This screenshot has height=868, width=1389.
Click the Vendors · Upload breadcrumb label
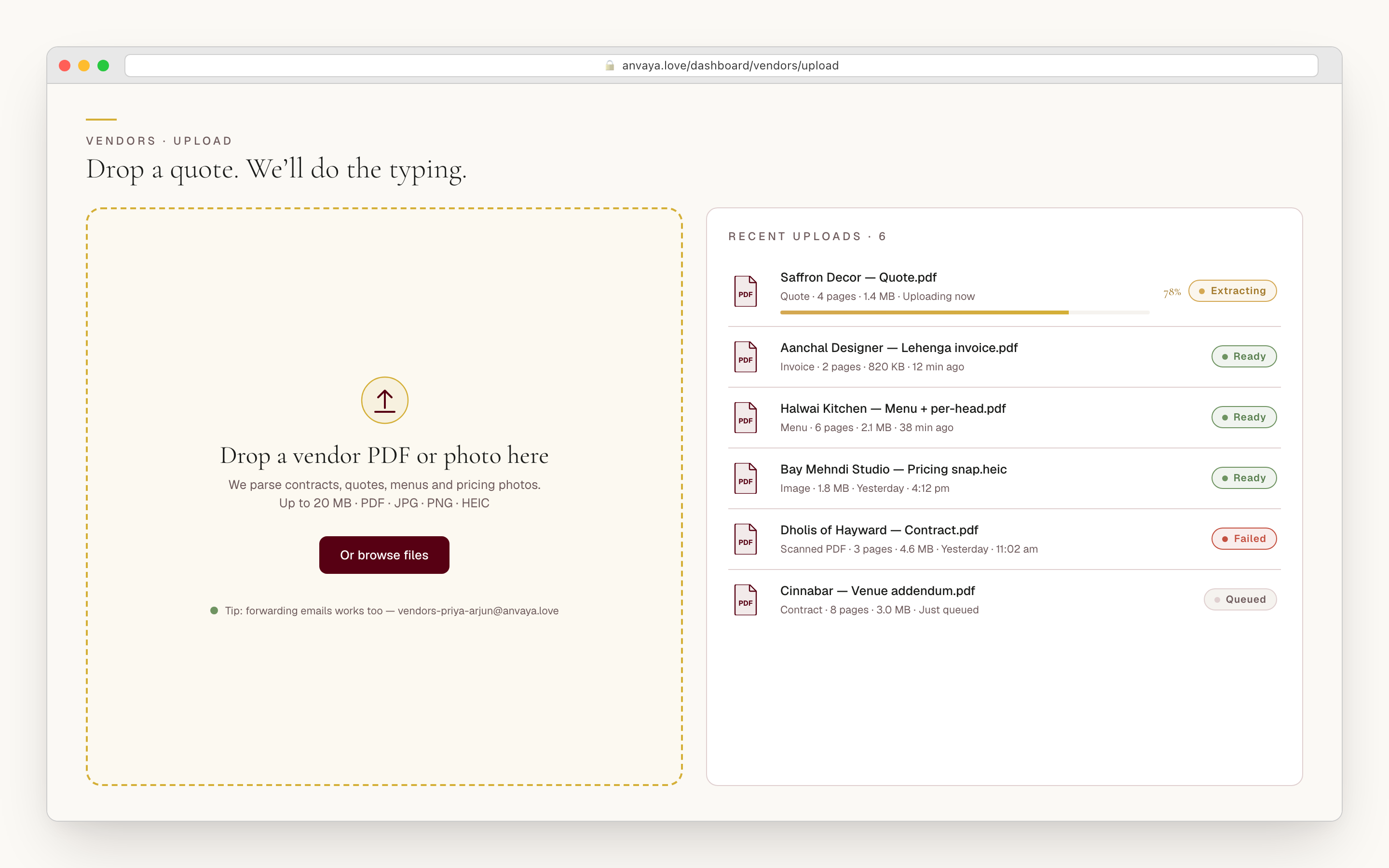(159, 141)
